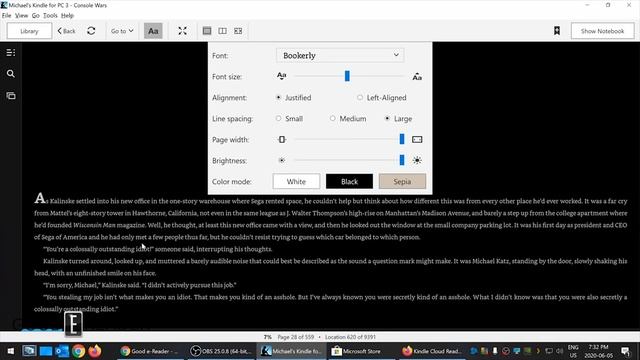Click the Sync refresh icon
The height and width of the screenshot is (360, 640).
click(x=91, y=31)
